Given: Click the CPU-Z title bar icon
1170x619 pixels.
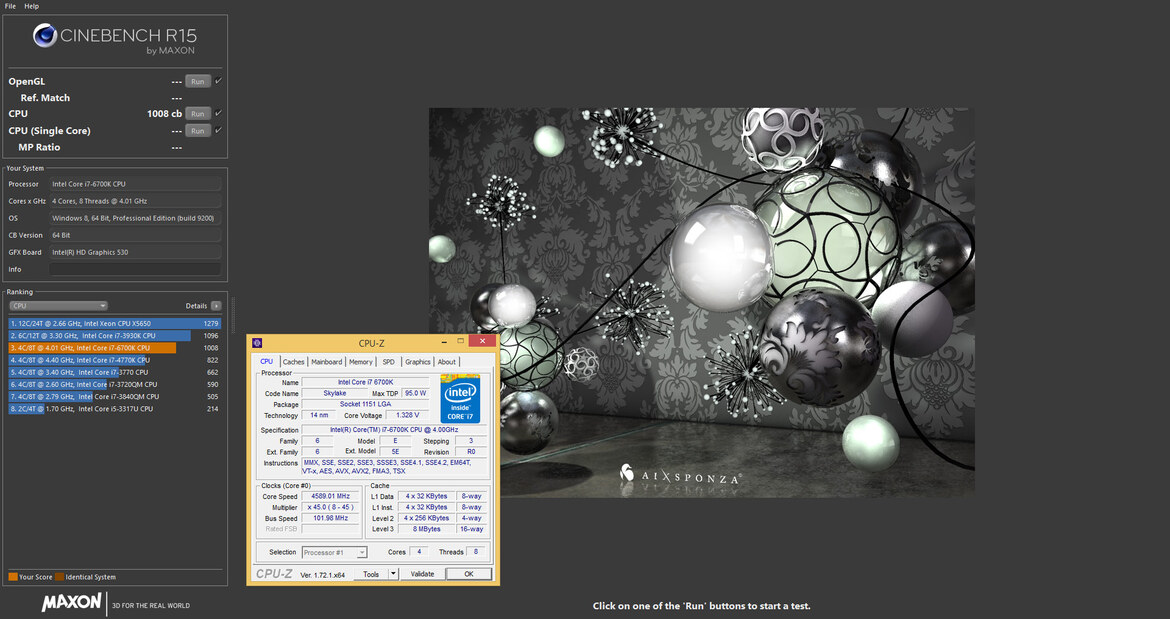Looking at the screenshot, I should pos(257,343).
